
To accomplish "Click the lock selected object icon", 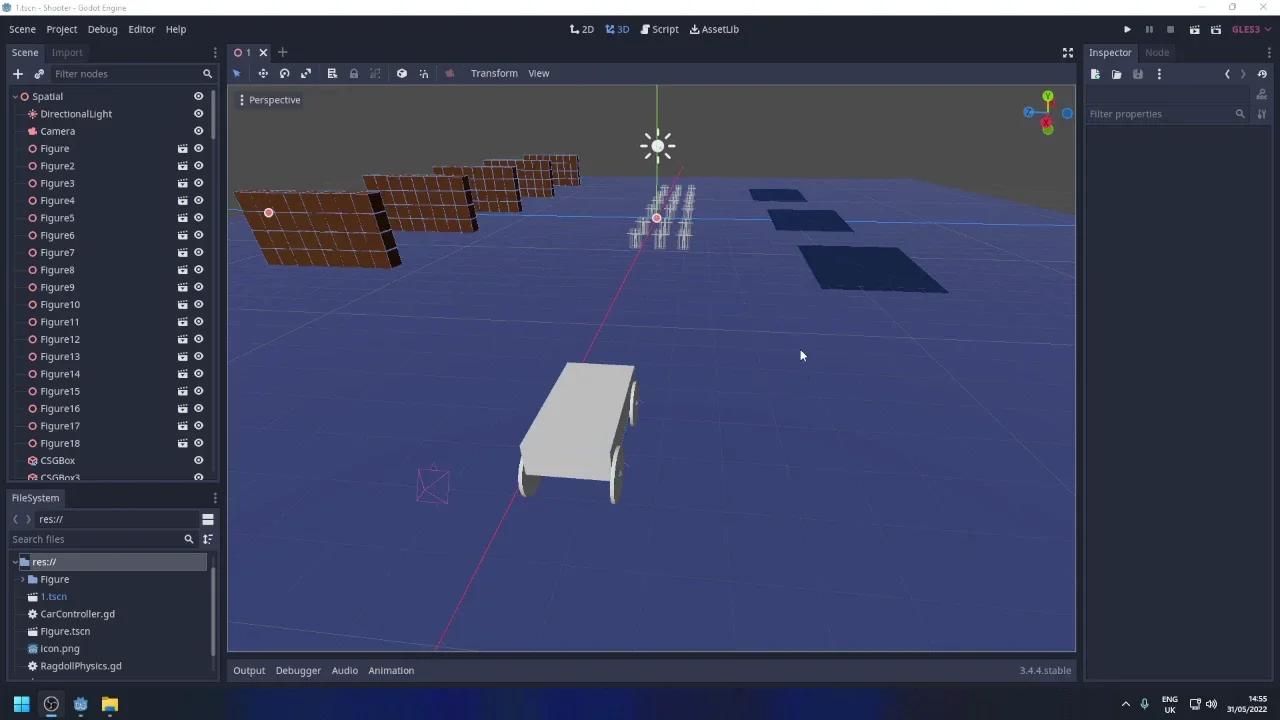I will tap(354, 73).
